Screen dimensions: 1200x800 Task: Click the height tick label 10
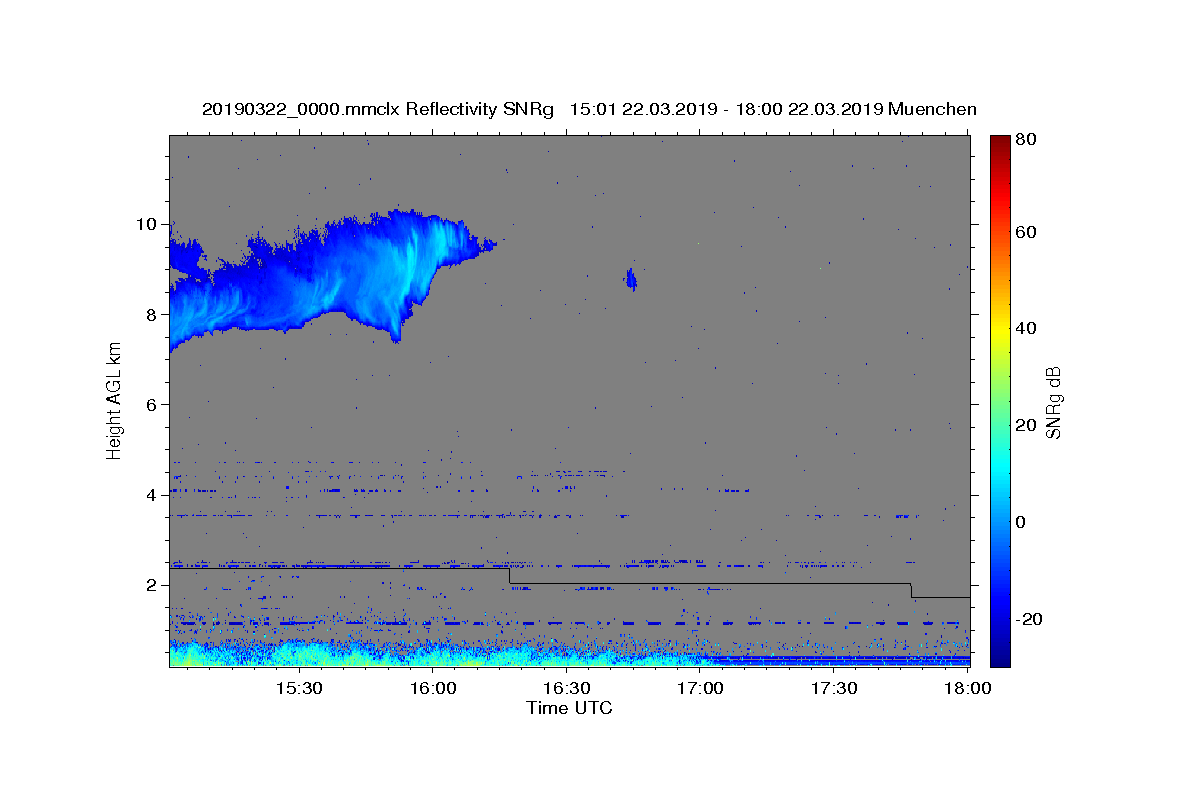[x=148, y=224]
